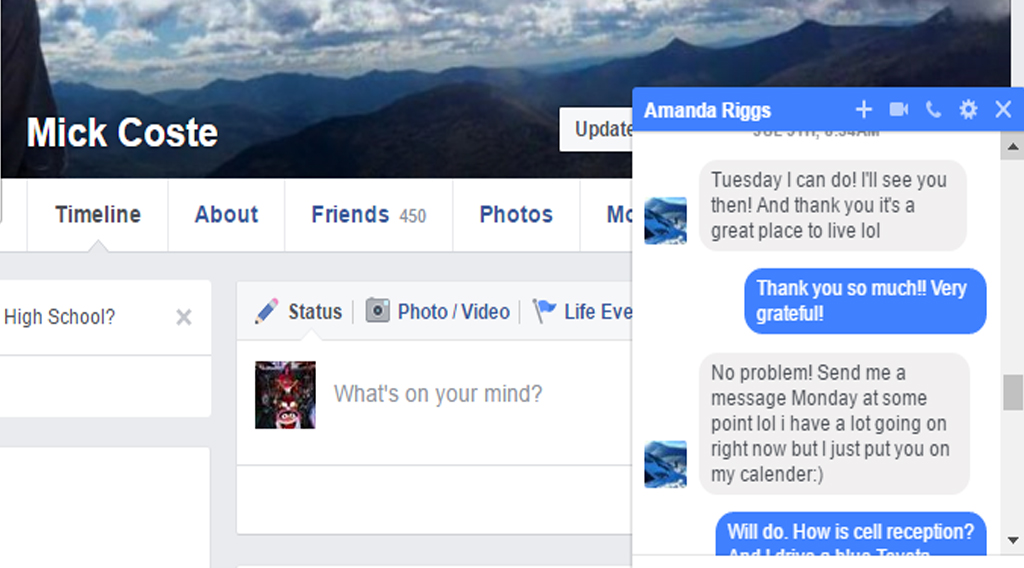Start video call with Amanda Riggs
The width and height of the screenshot is (1024, 568).
pyautogui.click(x=899, y=110)
